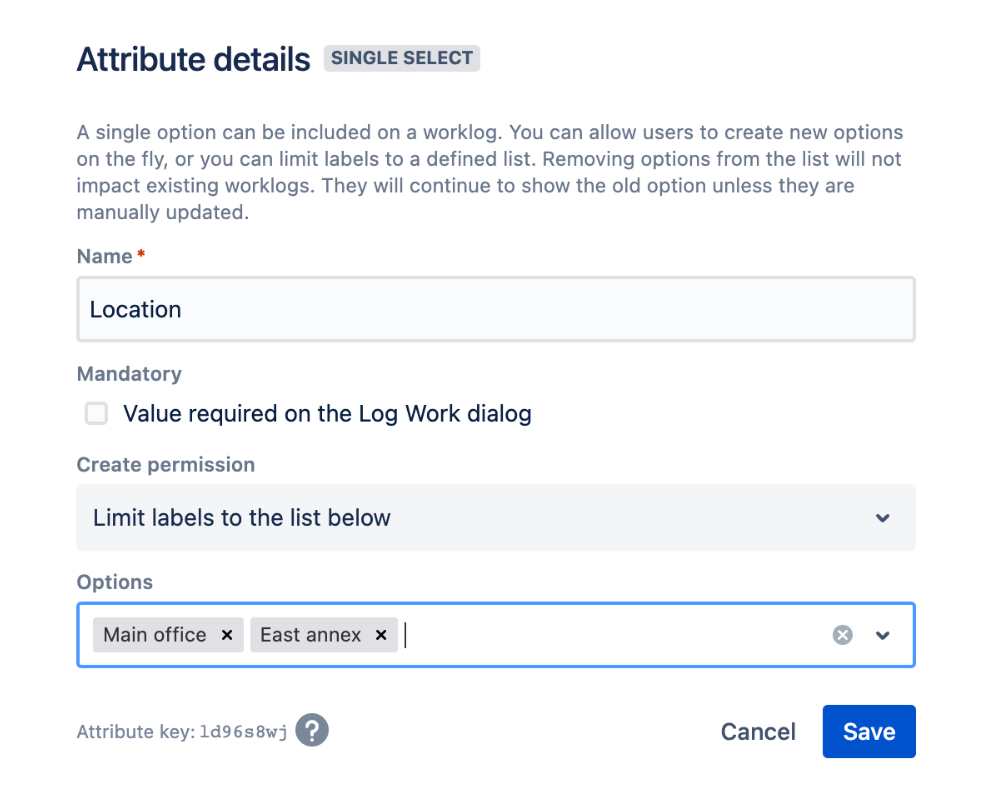Click the Create permission label
This screenshot has height=785, width=989.
click(x=166, y=465)
